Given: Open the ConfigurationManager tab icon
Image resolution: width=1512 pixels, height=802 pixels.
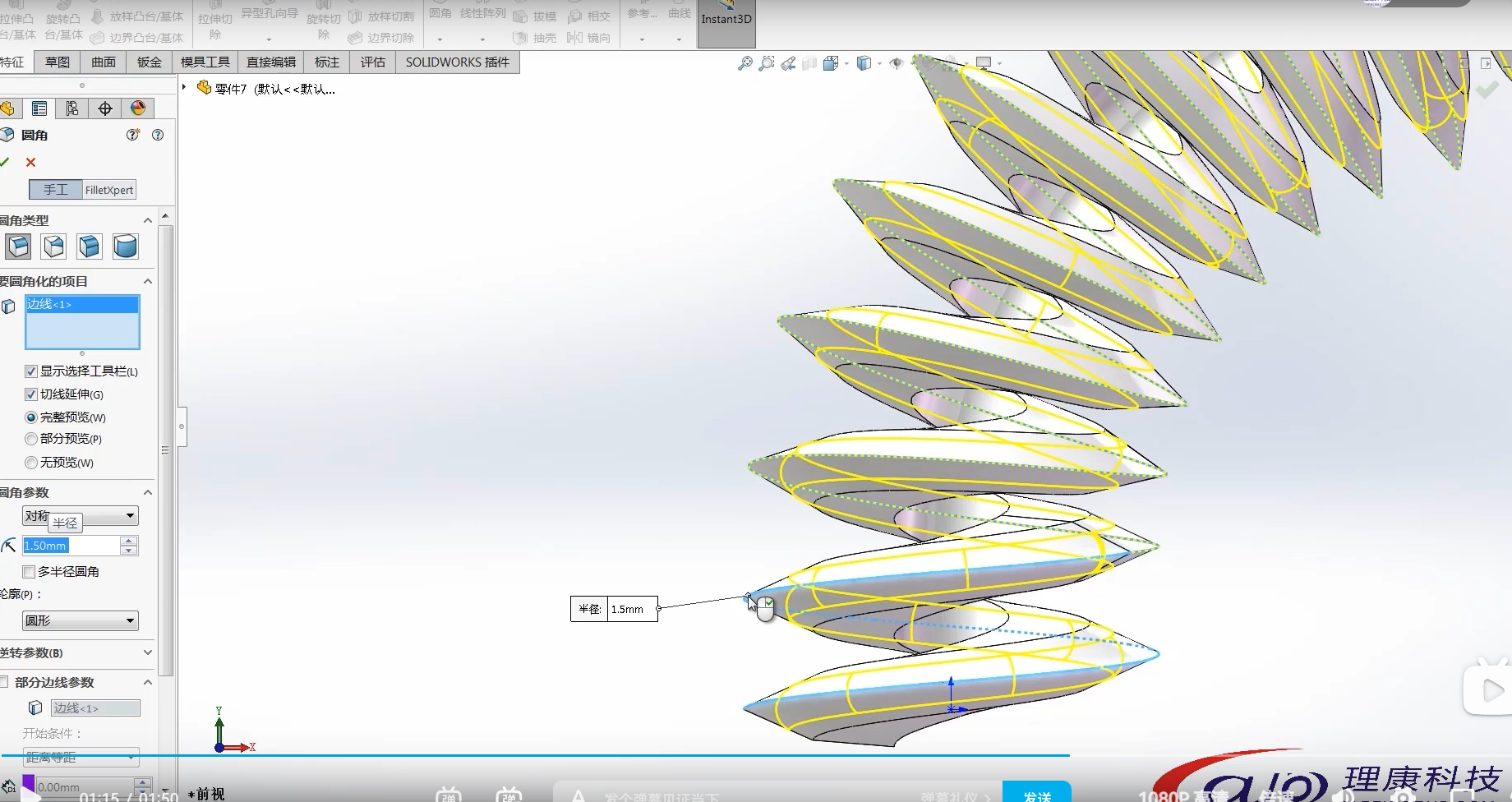Looking at the screenshot, I should [72, 108].
